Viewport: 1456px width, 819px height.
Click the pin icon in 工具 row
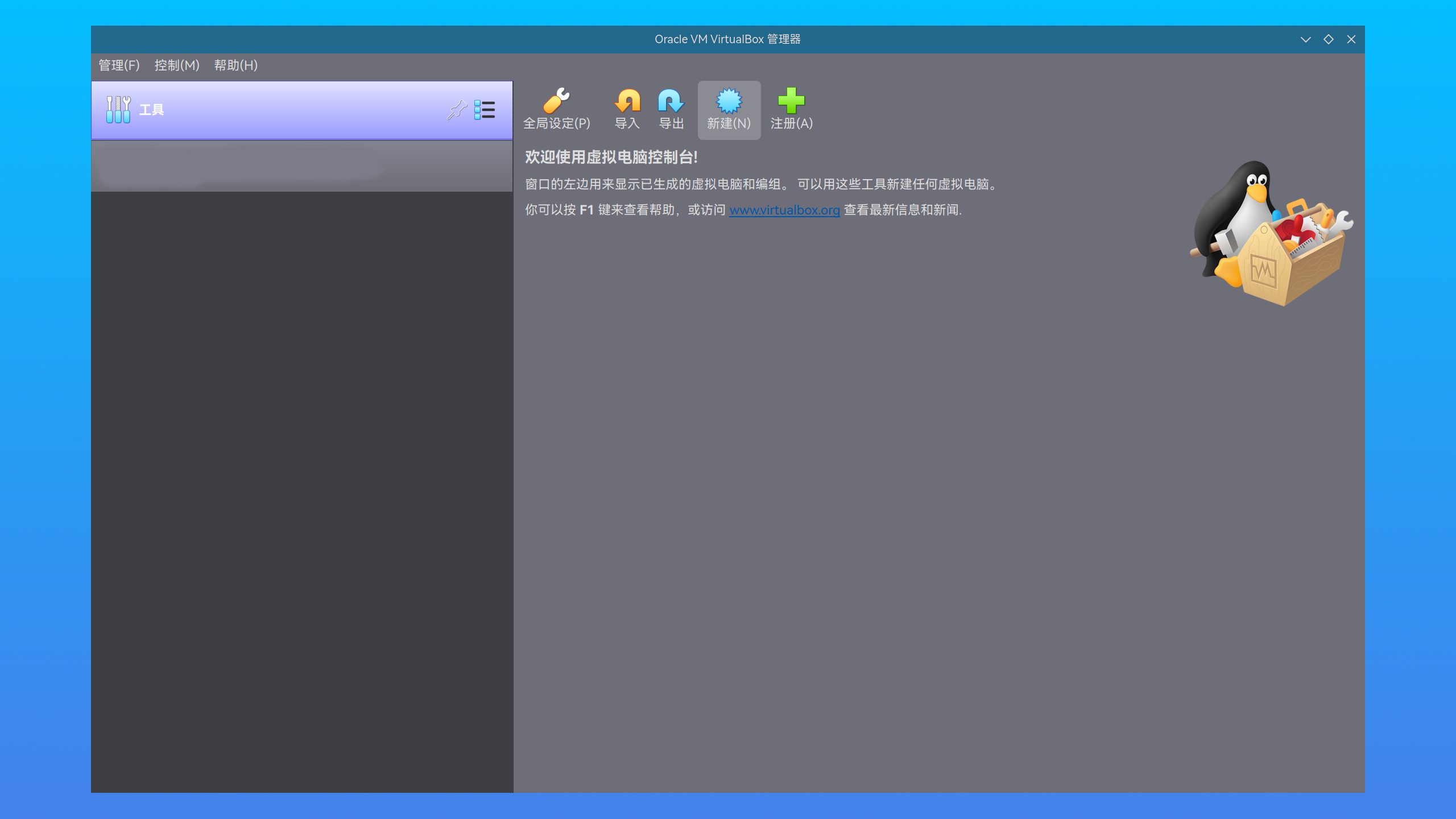tap(457, 110)
